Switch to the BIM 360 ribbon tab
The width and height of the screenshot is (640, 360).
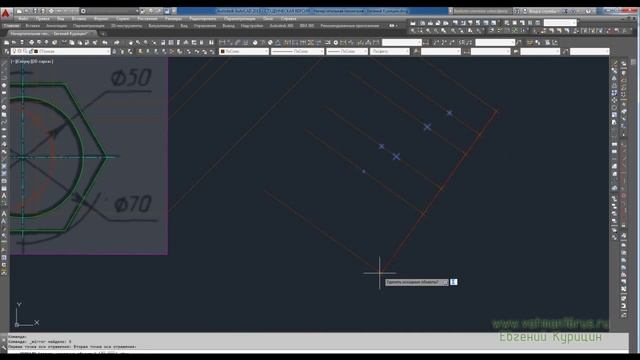pyautogui.click(x=307, y=26)
